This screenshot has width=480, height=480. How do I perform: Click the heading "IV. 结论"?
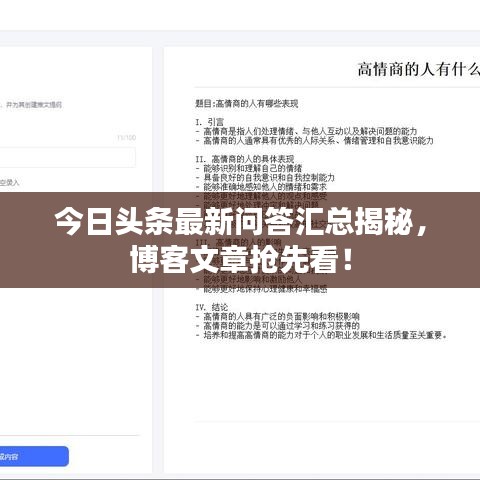(212, 307)
